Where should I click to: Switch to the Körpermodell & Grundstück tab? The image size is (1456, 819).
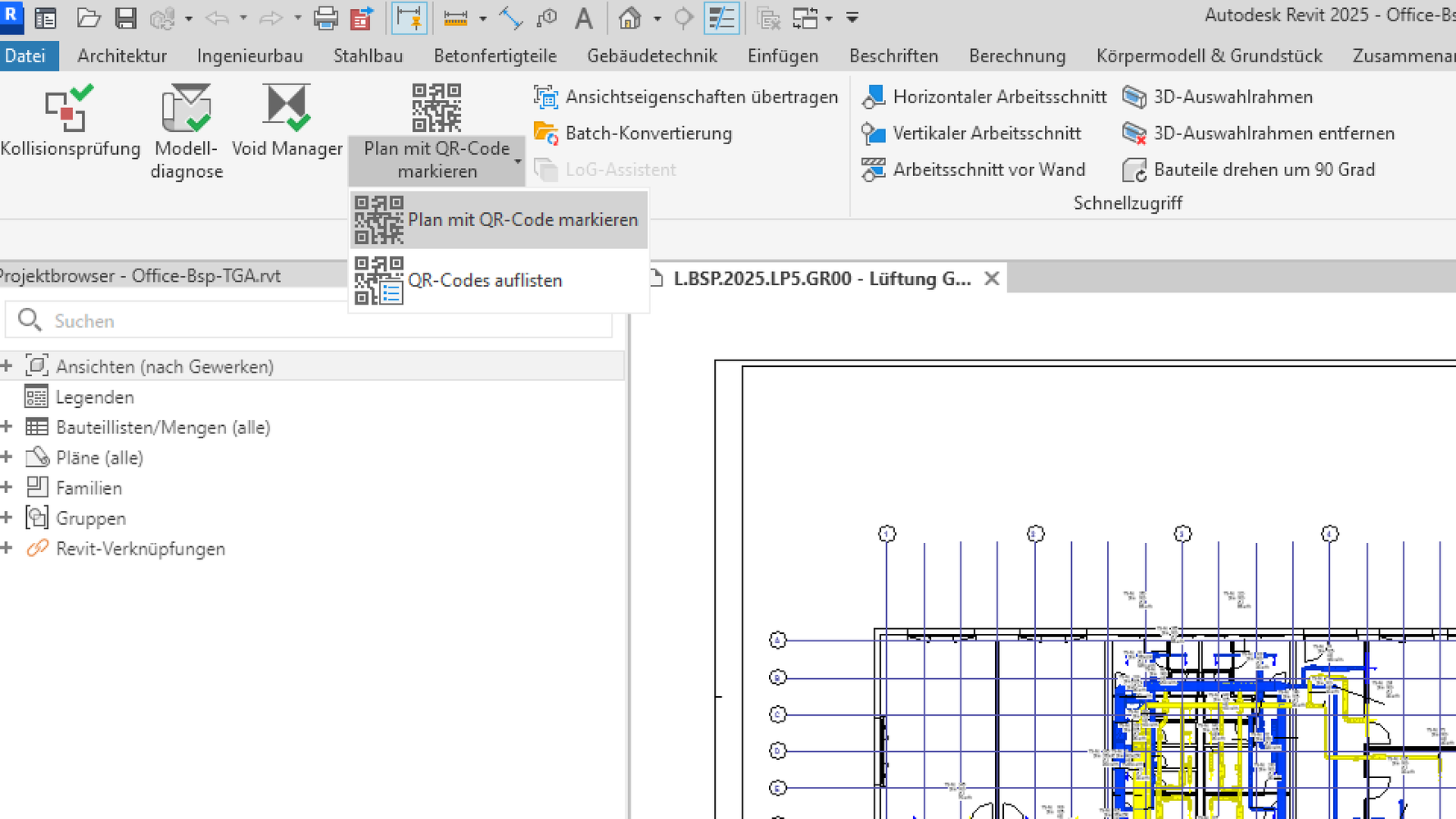coord(1209,56)
